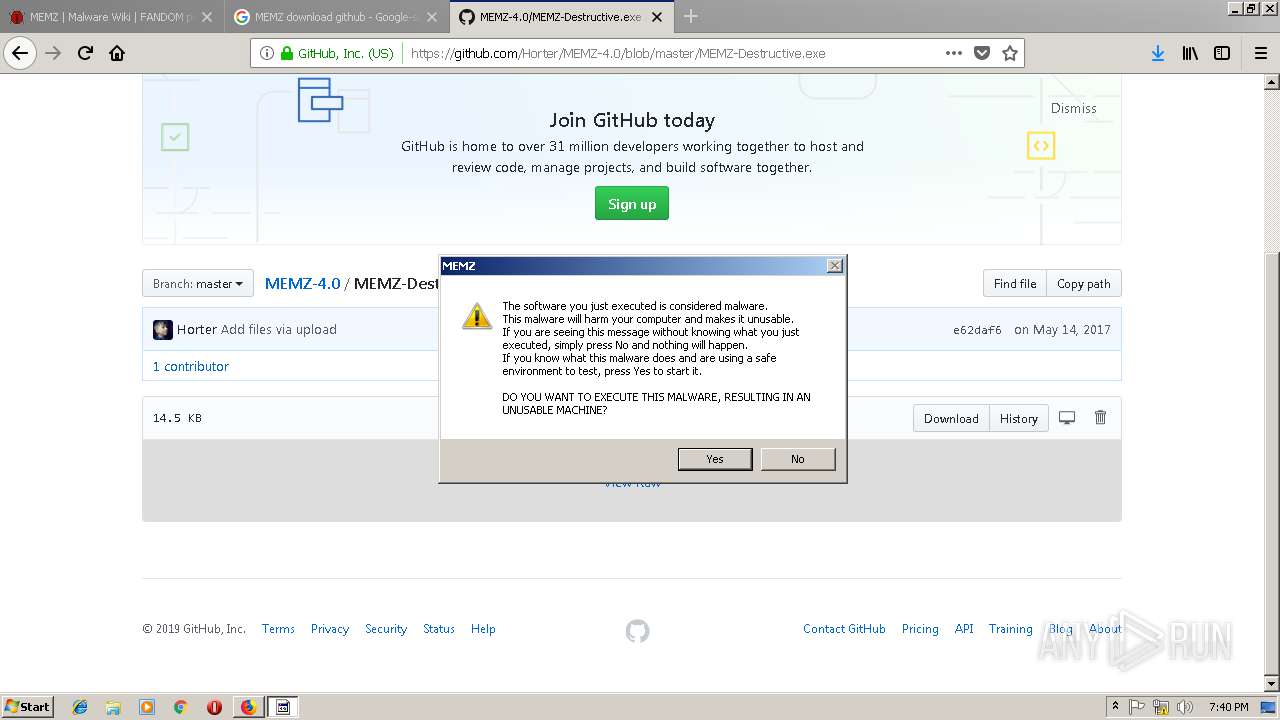Open the Windows Start menu

coord(28,707)
